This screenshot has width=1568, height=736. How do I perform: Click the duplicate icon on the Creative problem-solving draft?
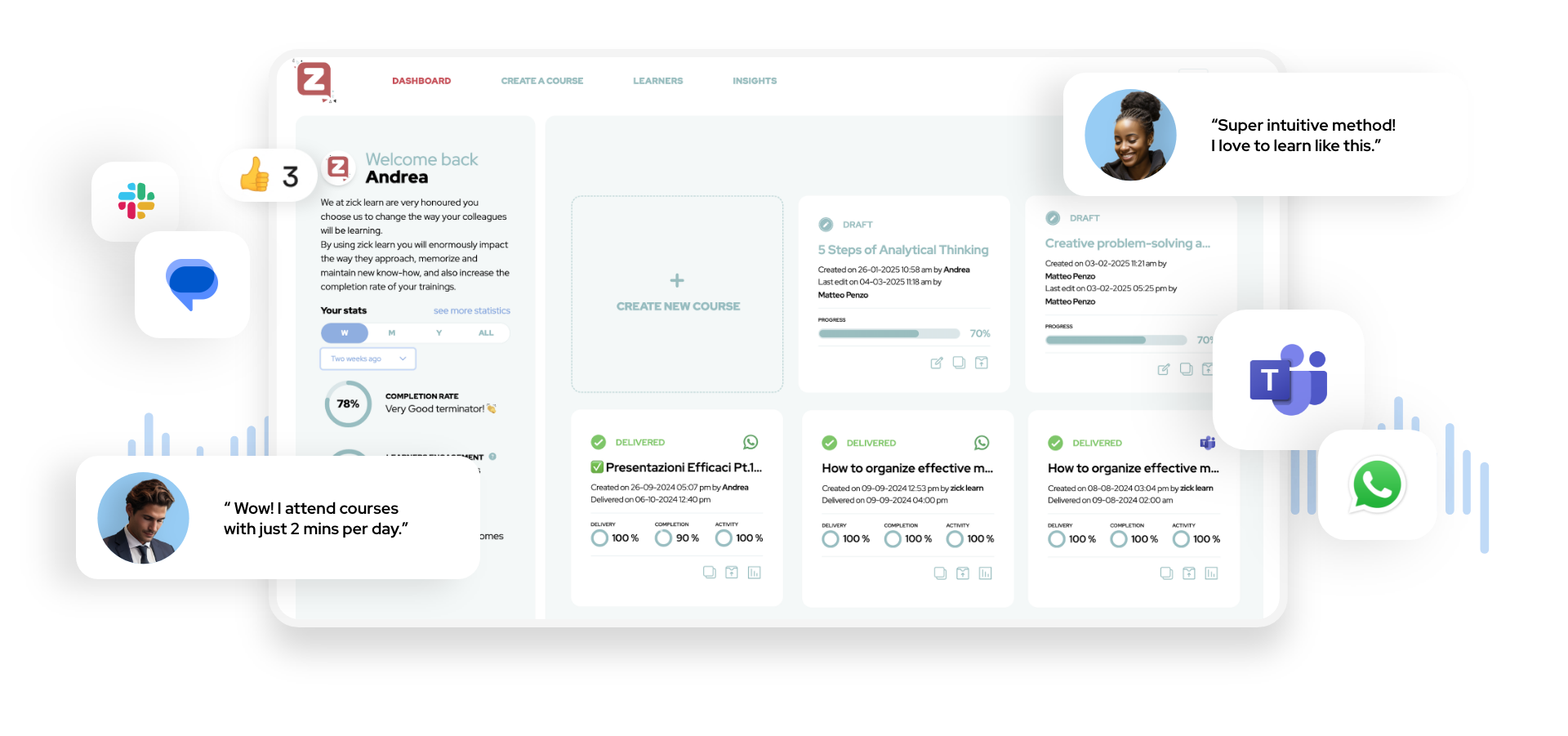[1185, 369]
